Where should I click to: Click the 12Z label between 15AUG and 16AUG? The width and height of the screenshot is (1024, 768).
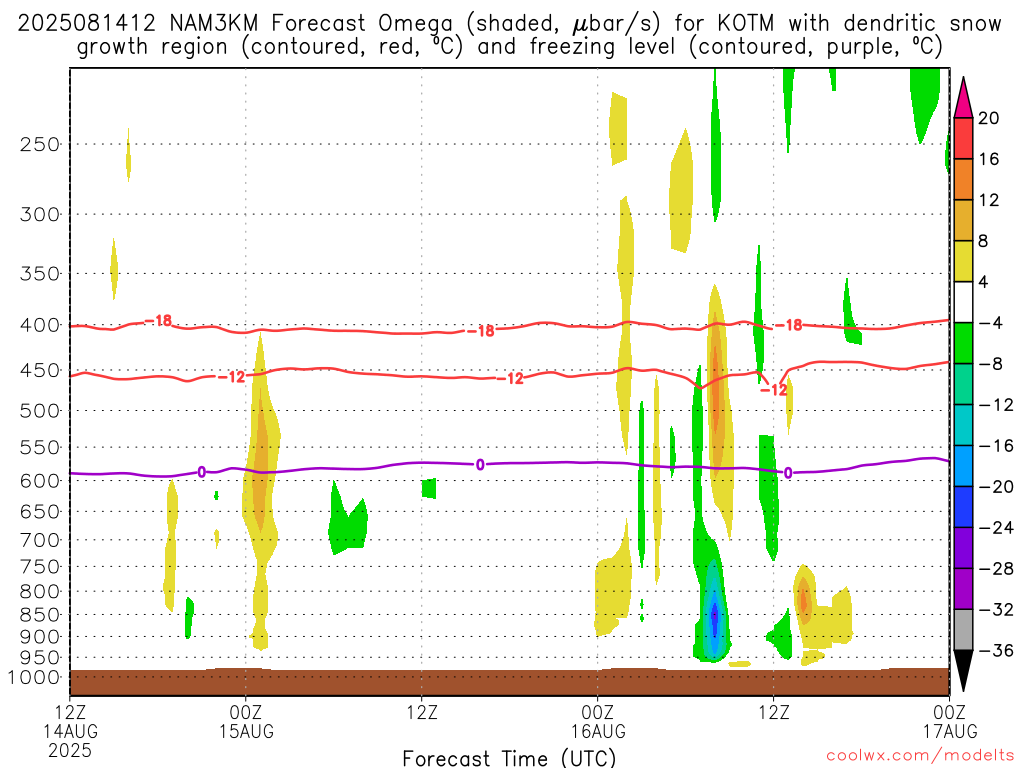(422, 712)
